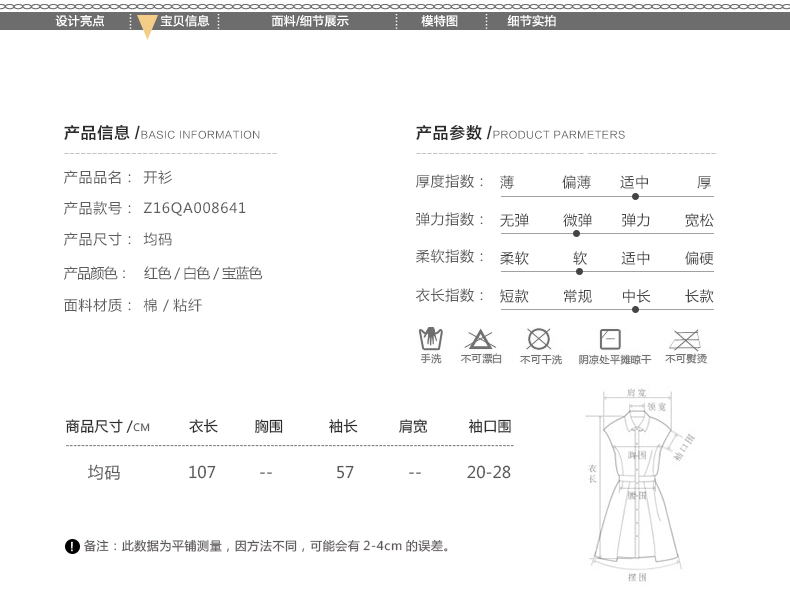Click the warning icon beside 备注
The width and height of the screenshot is (790, 598).
[72, 546]
